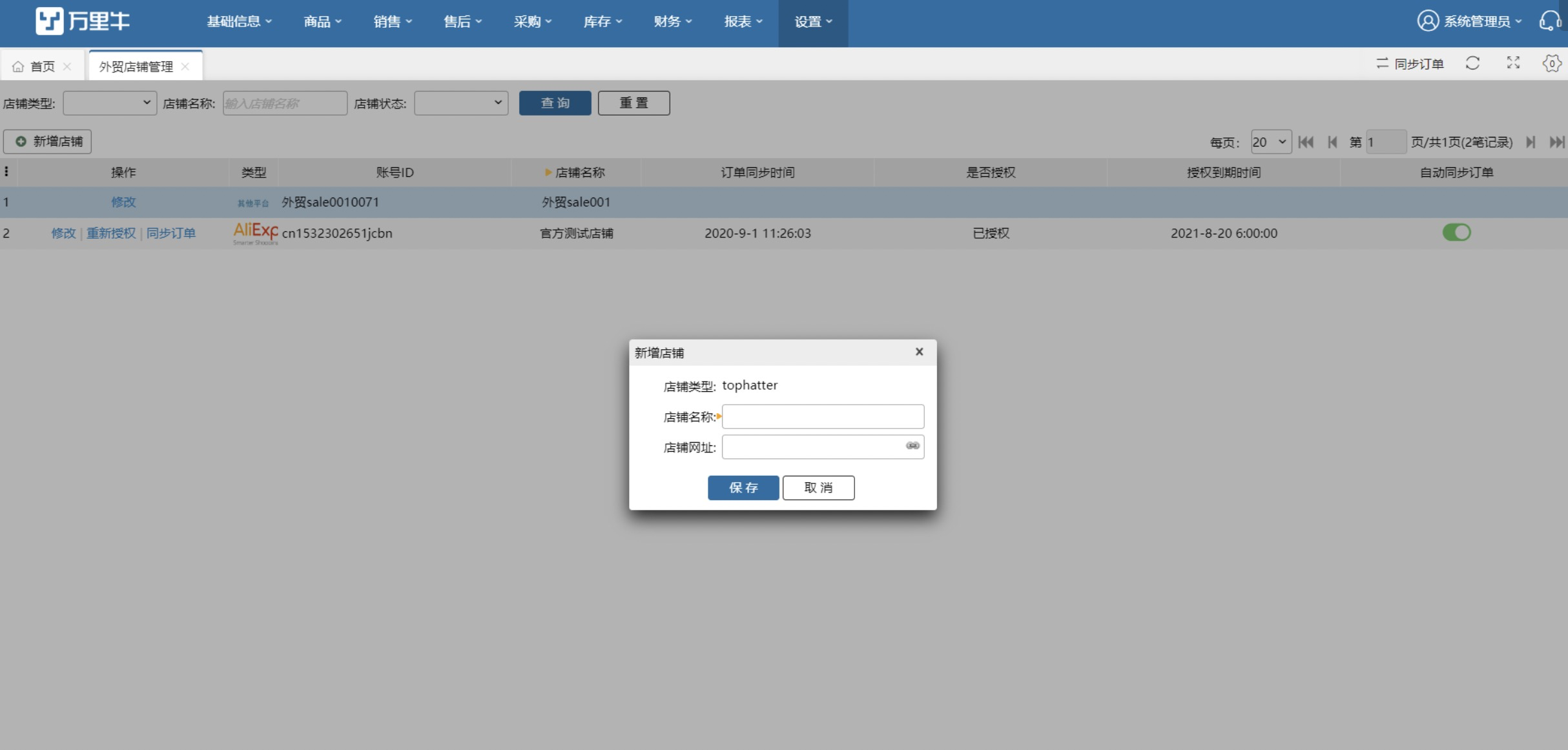Open the 店铺类型 filter dropdown

click(x=110, y=103)
